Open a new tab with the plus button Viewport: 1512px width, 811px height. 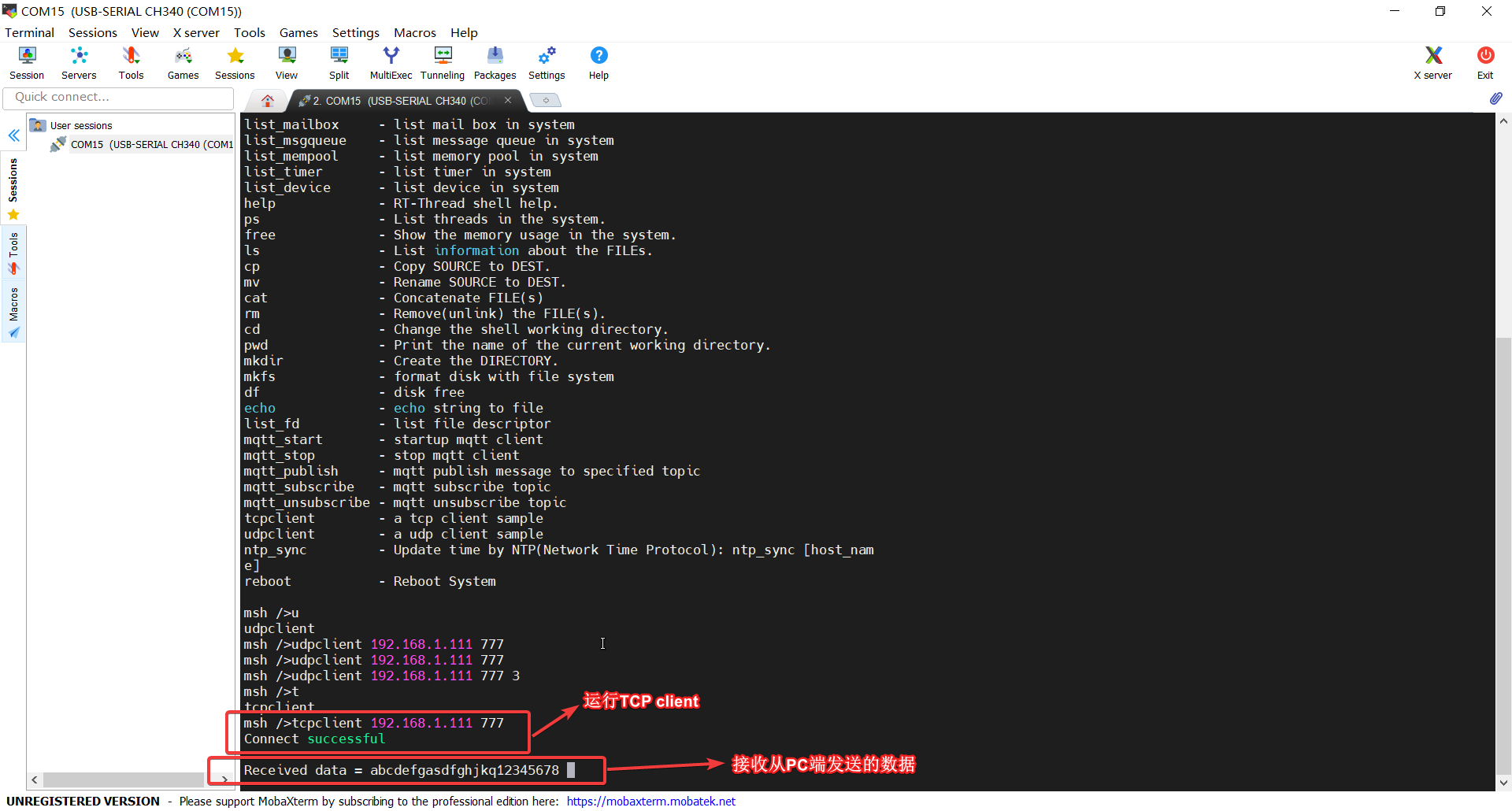point(545,100)
